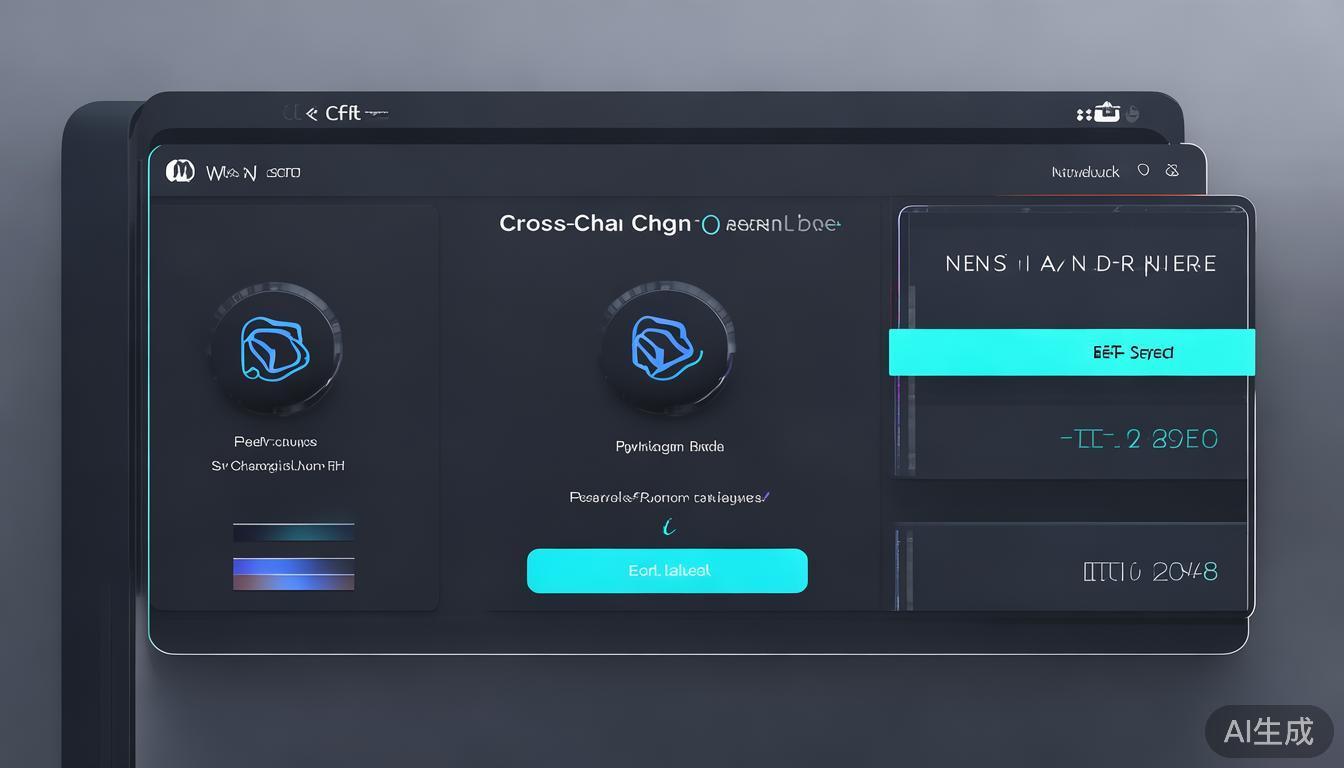Click the shield icon in the header bar
The height and width of the screenshot is (768, 1344).
point(1143,171)
